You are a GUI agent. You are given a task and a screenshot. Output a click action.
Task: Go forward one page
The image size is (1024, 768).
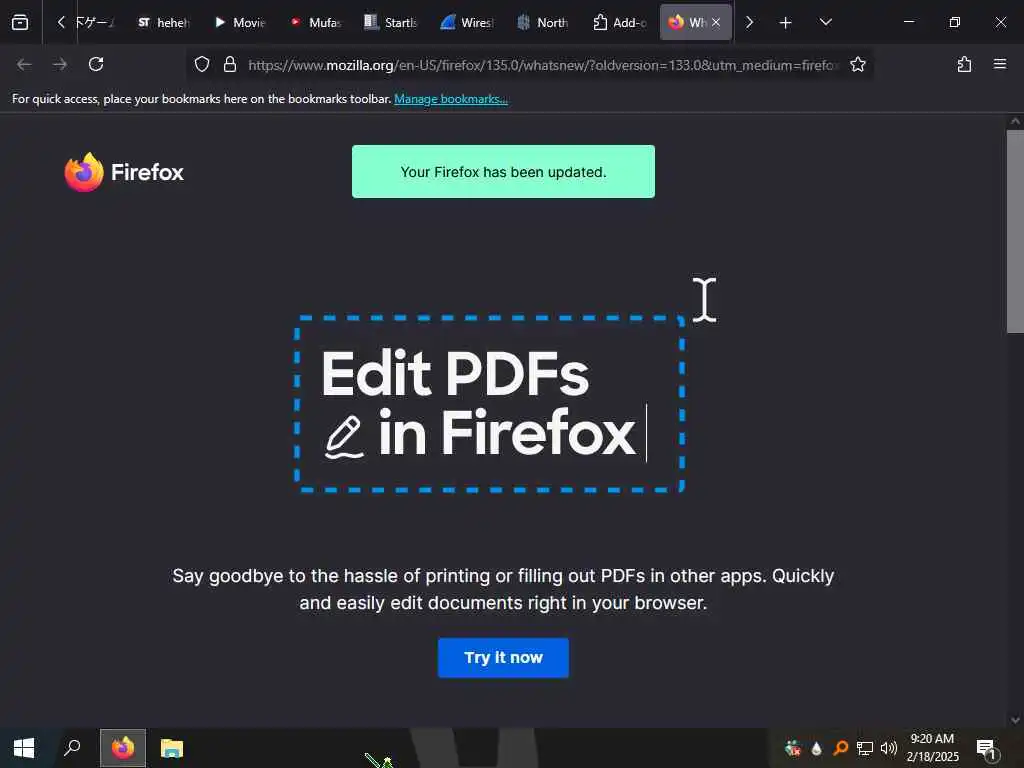(x=60, y=64)
